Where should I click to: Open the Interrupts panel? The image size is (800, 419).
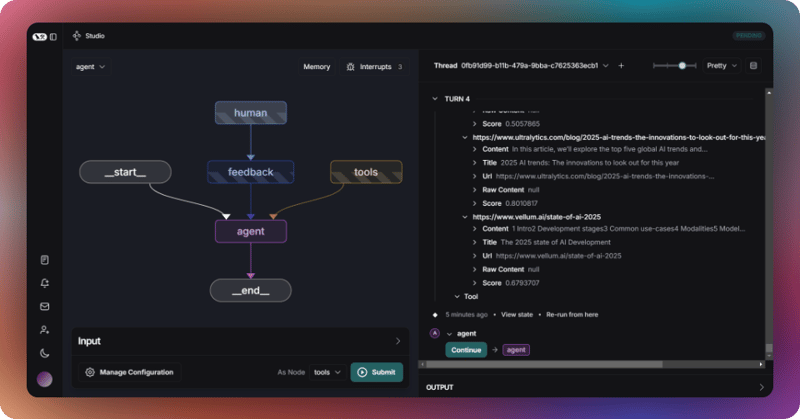tap(373, 67)
